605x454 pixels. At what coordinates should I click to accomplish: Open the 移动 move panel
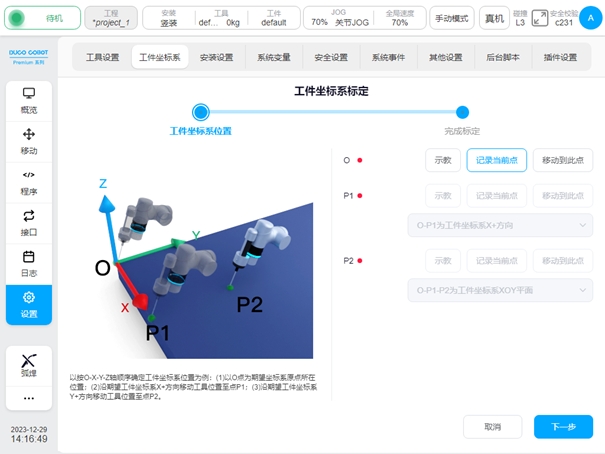click(28, 141)
